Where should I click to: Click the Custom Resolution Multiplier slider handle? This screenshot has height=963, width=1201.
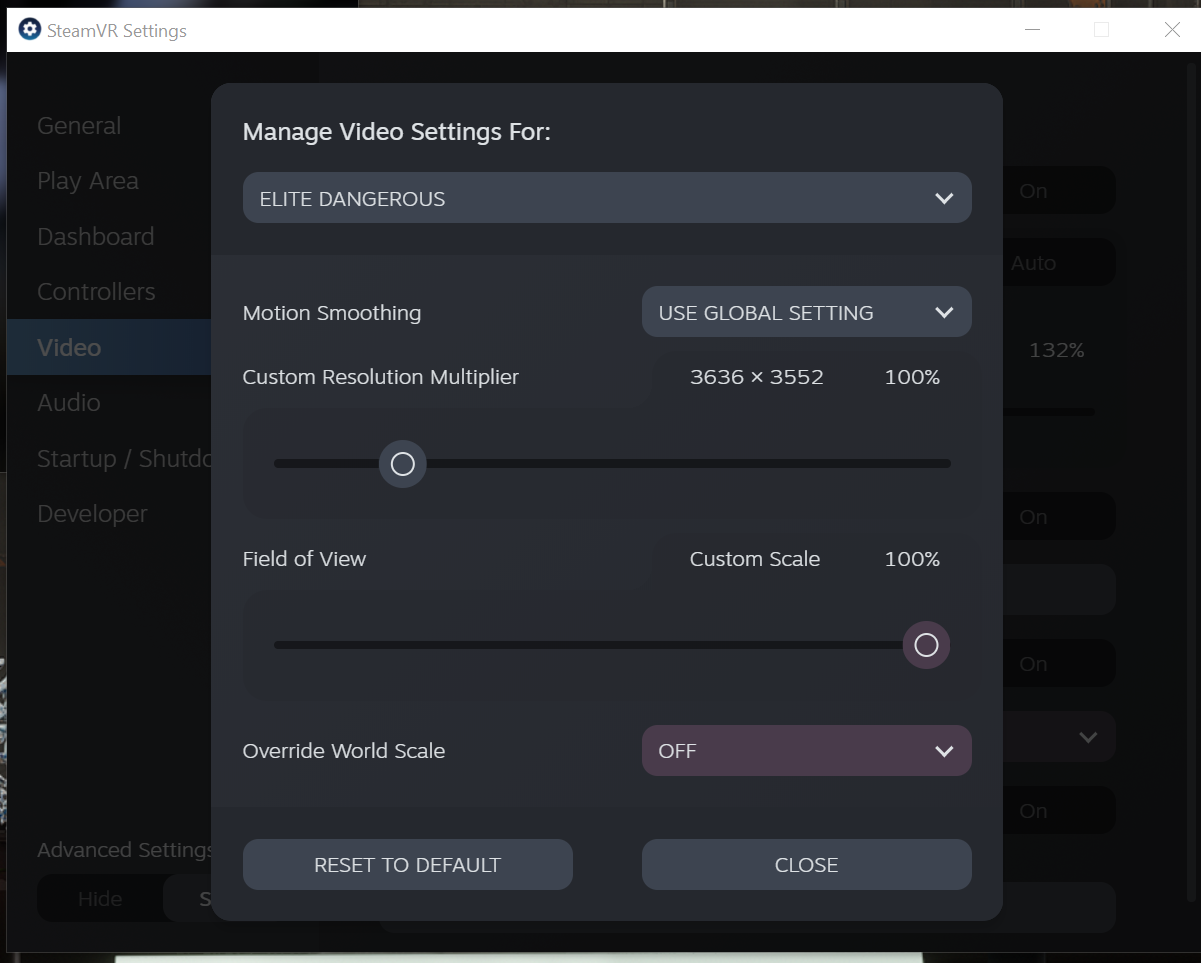[x=402, y=464]
